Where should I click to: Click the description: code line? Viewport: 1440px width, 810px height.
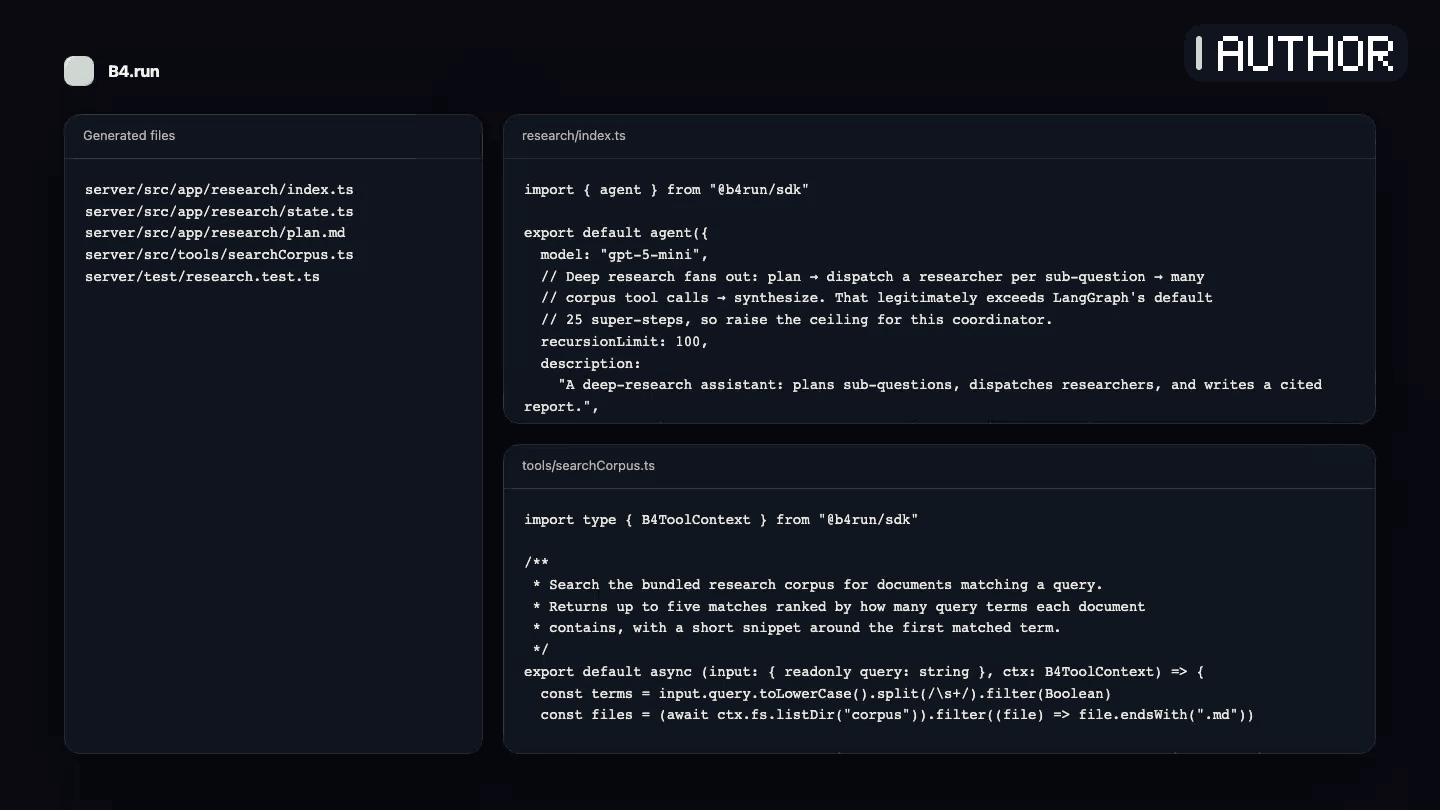pos(590,363)
